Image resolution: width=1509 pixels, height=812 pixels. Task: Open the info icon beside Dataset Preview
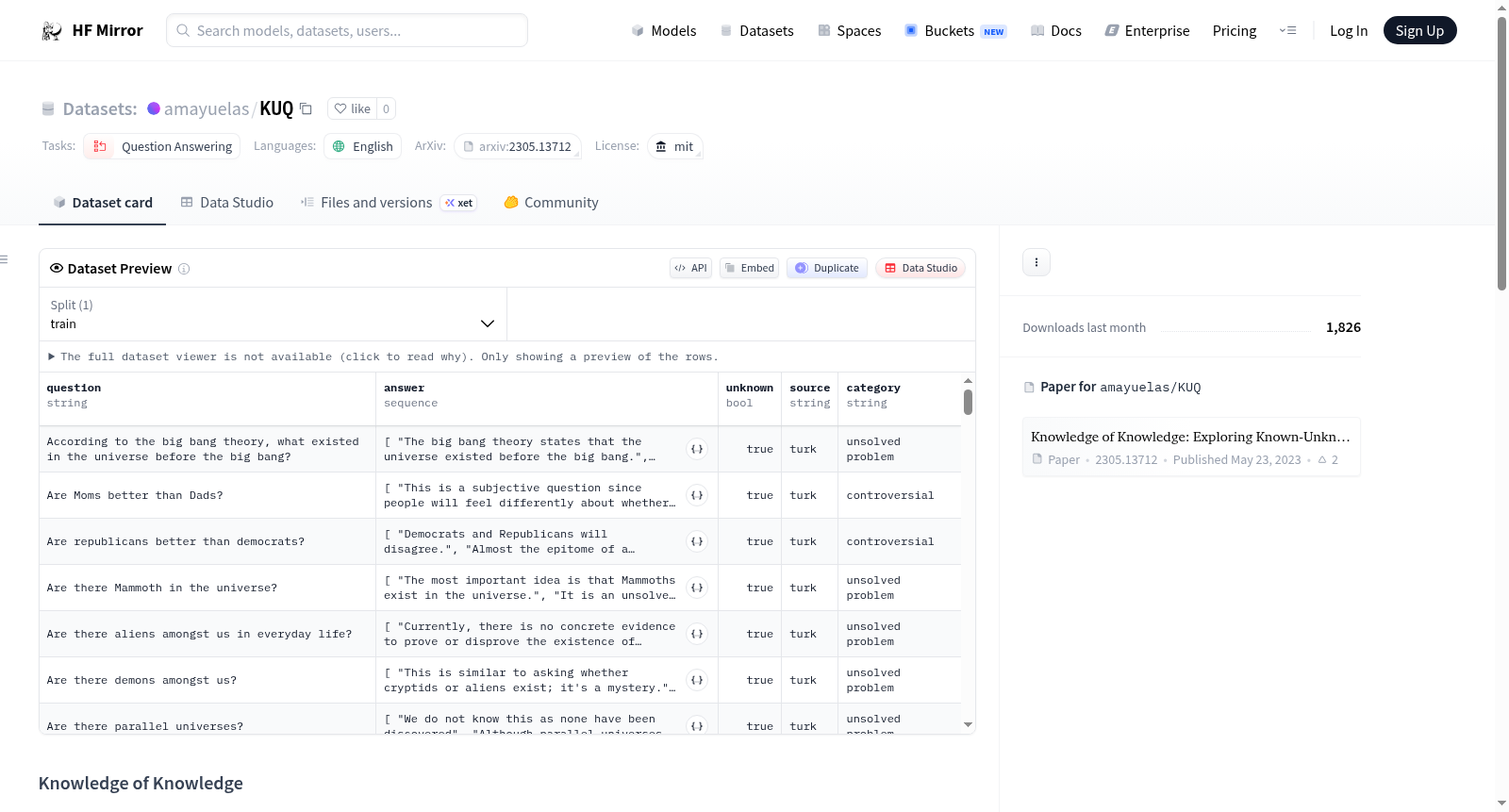[x=184, y=269]
